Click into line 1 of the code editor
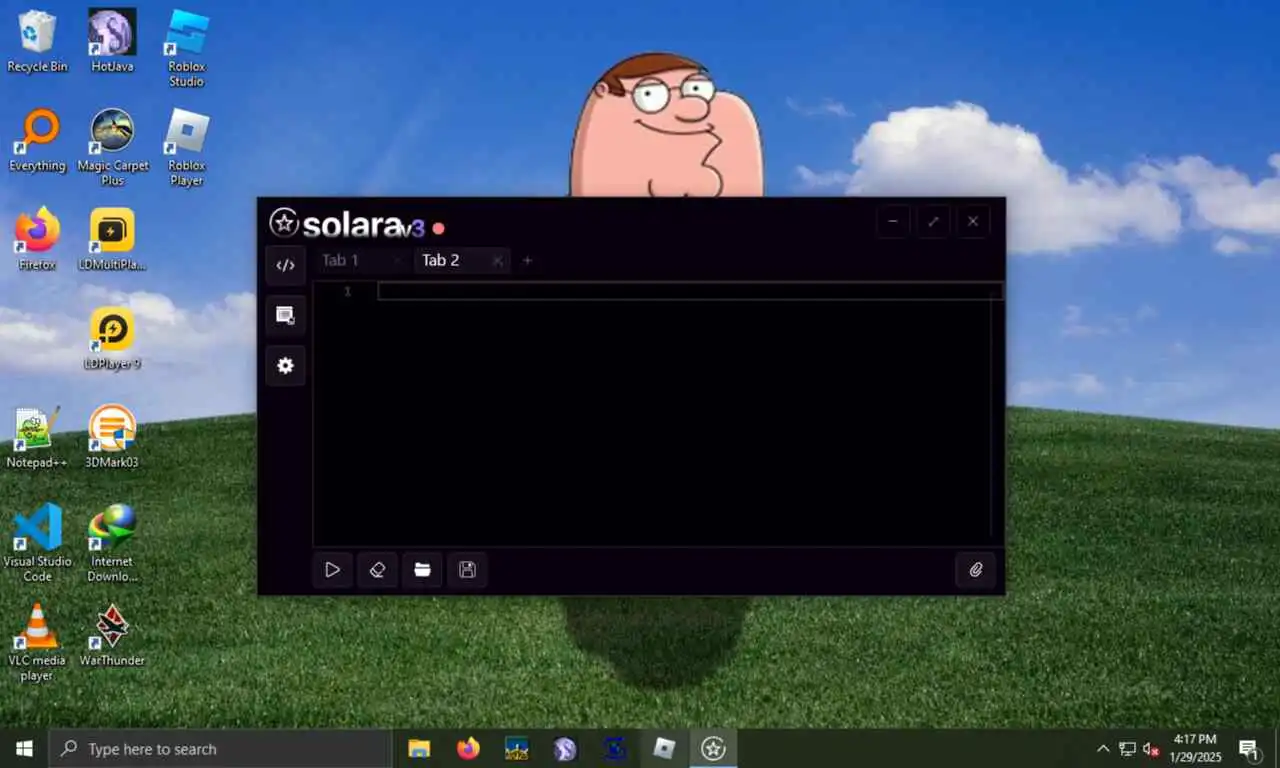 point(690,291)
